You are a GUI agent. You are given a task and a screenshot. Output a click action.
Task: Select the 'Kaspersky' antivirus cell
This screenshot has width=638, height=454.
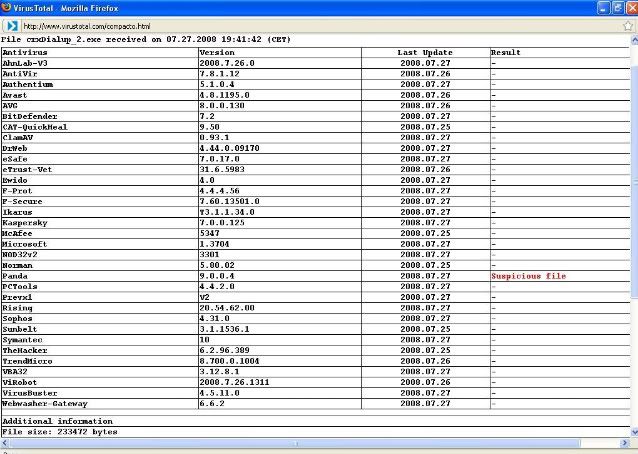point(100,223)
